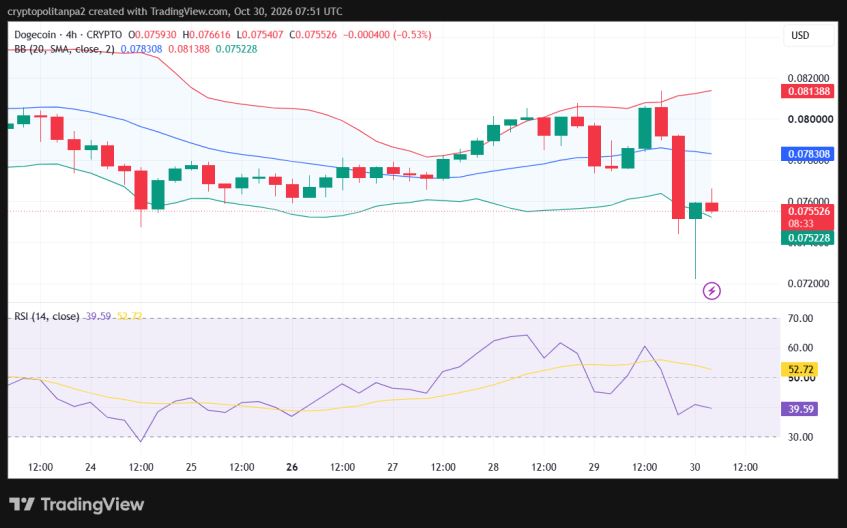Click the high value H0.076616 in legend
847x528 pixels.
pos(206,35)
